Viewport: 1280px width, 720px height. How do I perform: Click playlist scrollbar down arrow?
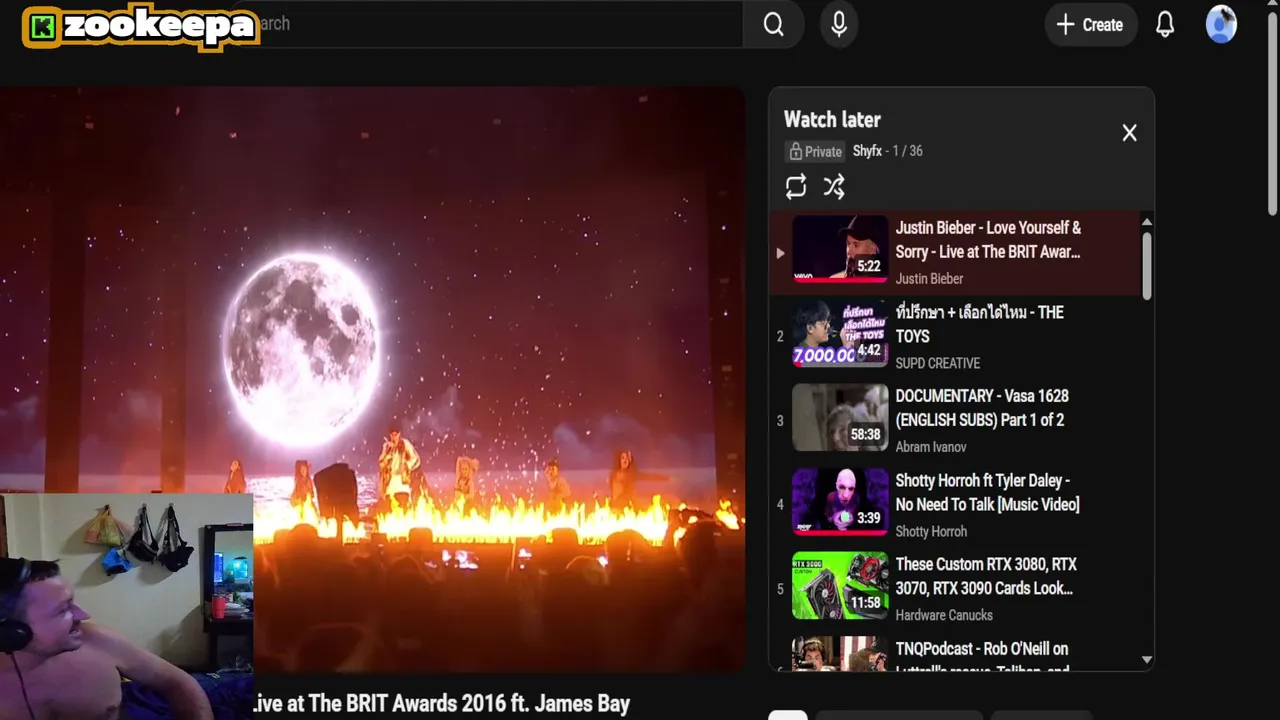[1147, 660]
